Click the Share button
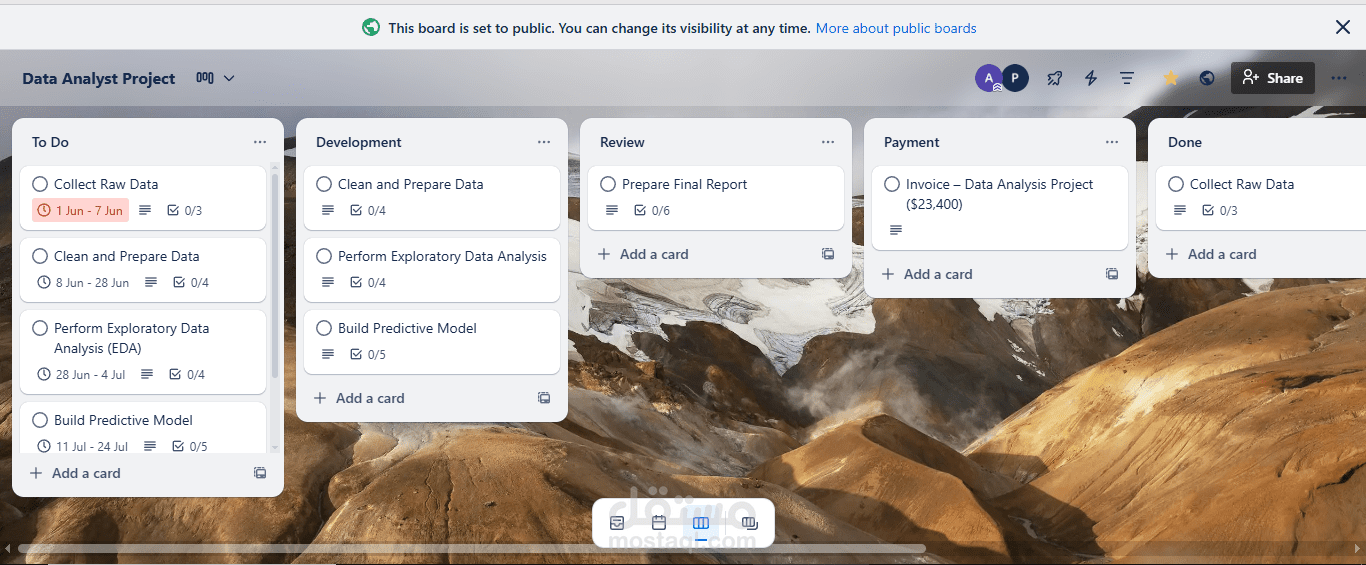 [x=1273, y=78]
